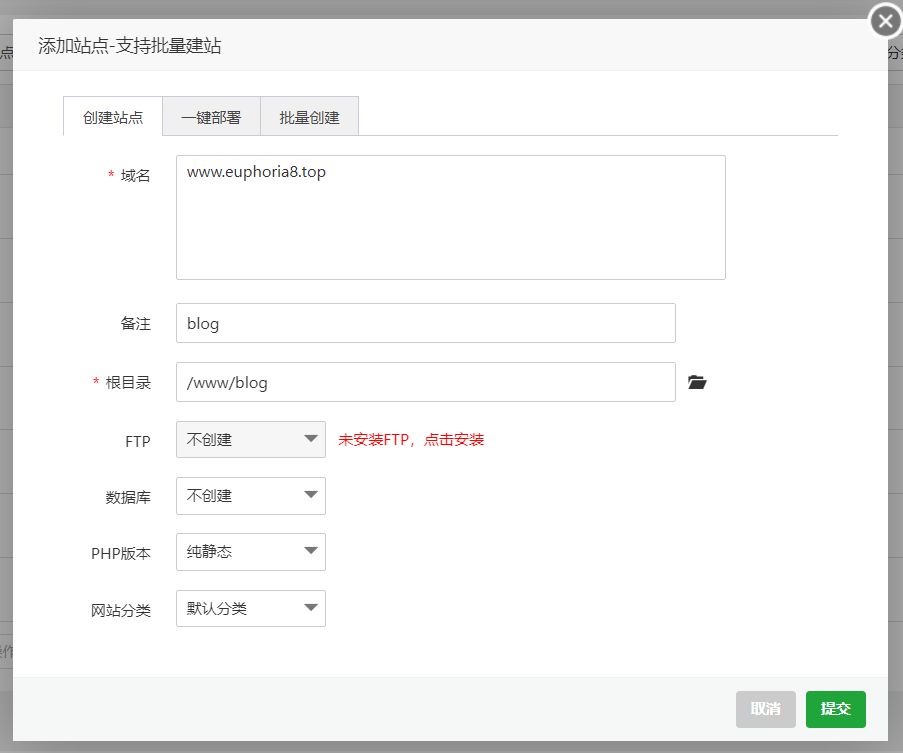Screen dimensions: 903x753
Task: Close the add site dialog with the X icon
Action: tap(885, 20)
